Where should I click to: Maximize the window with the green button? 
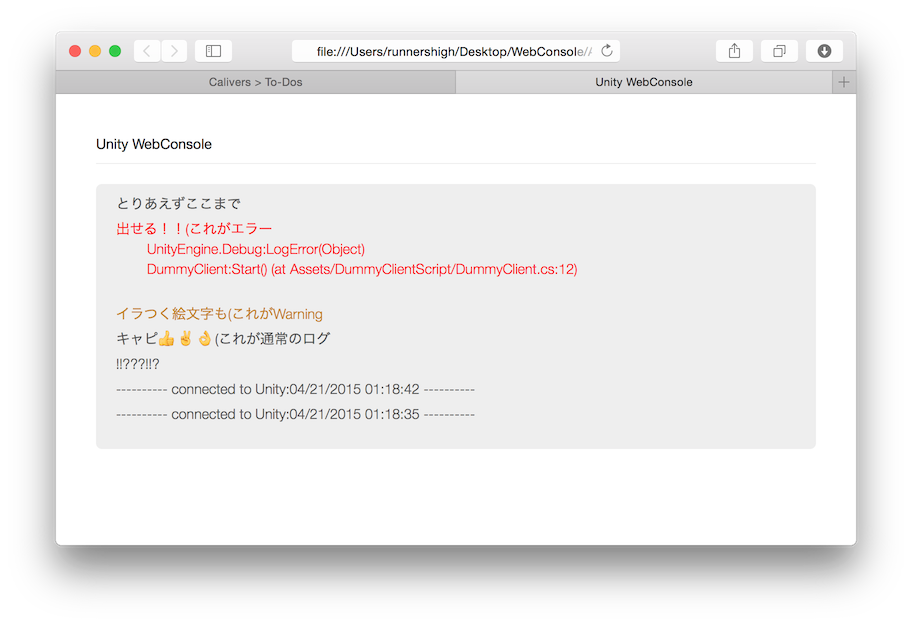(115, 51)
